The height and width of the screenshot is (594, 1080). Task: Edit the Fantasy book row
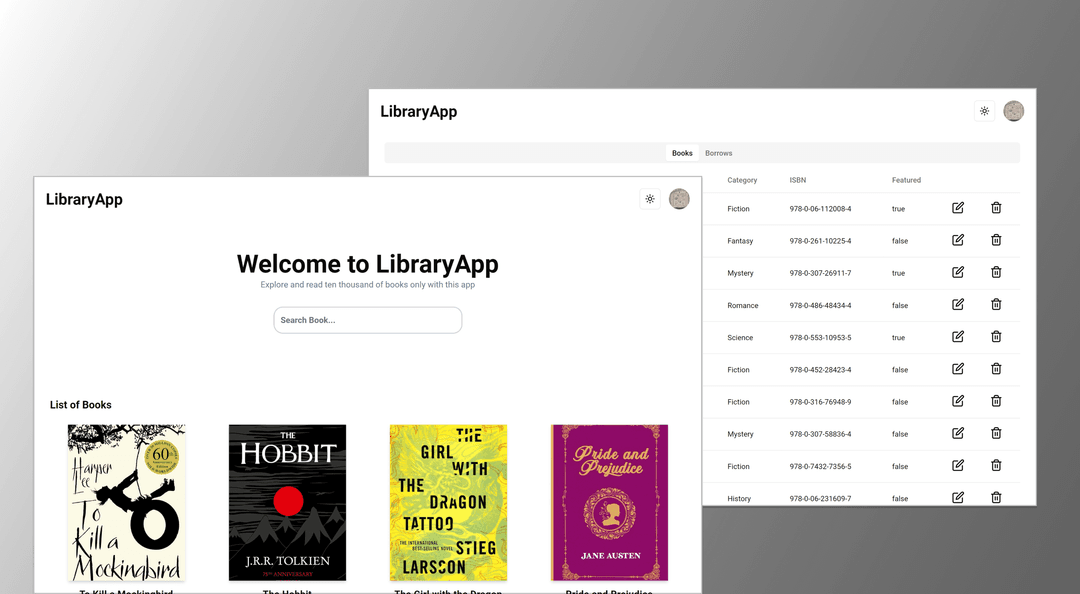coord(957,240)
